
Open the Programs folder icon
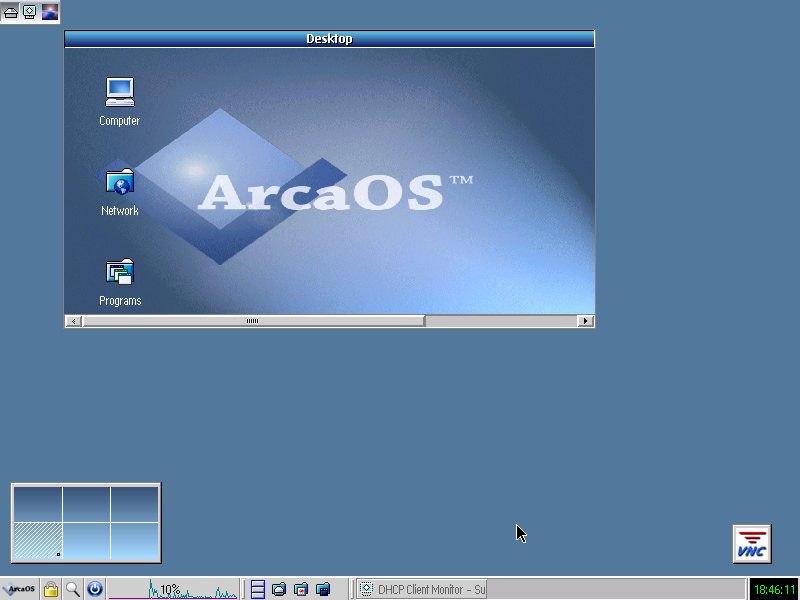120,272
